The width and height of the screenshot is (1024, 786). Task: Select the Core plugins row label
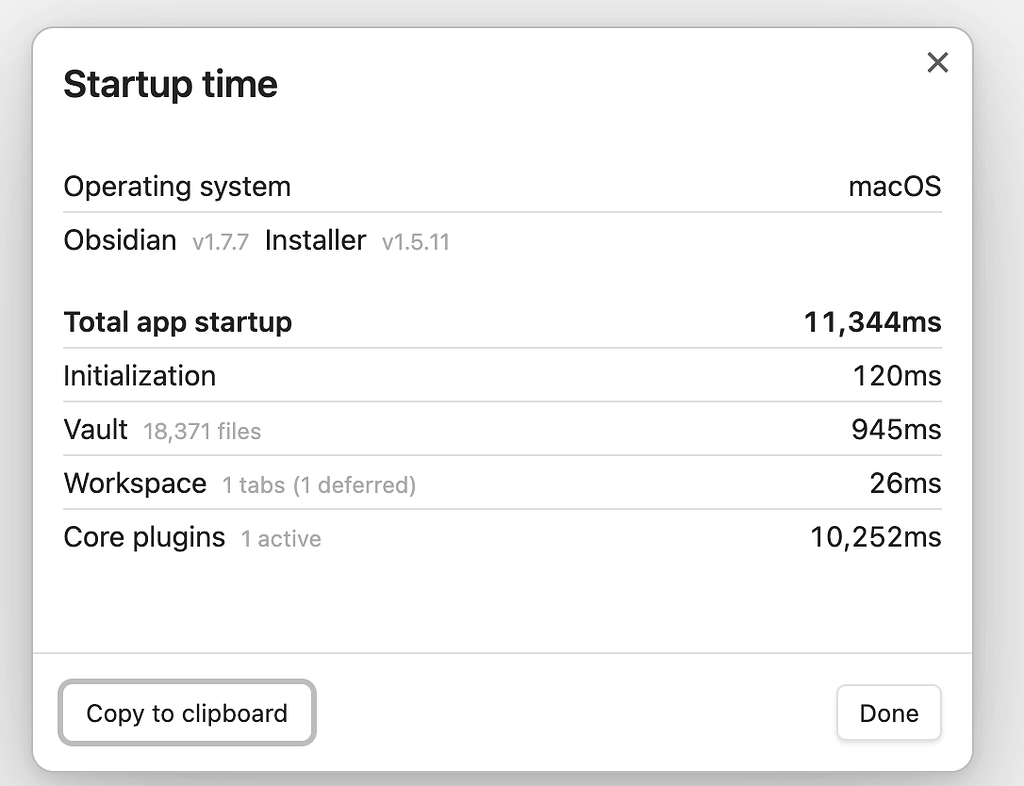146,537
